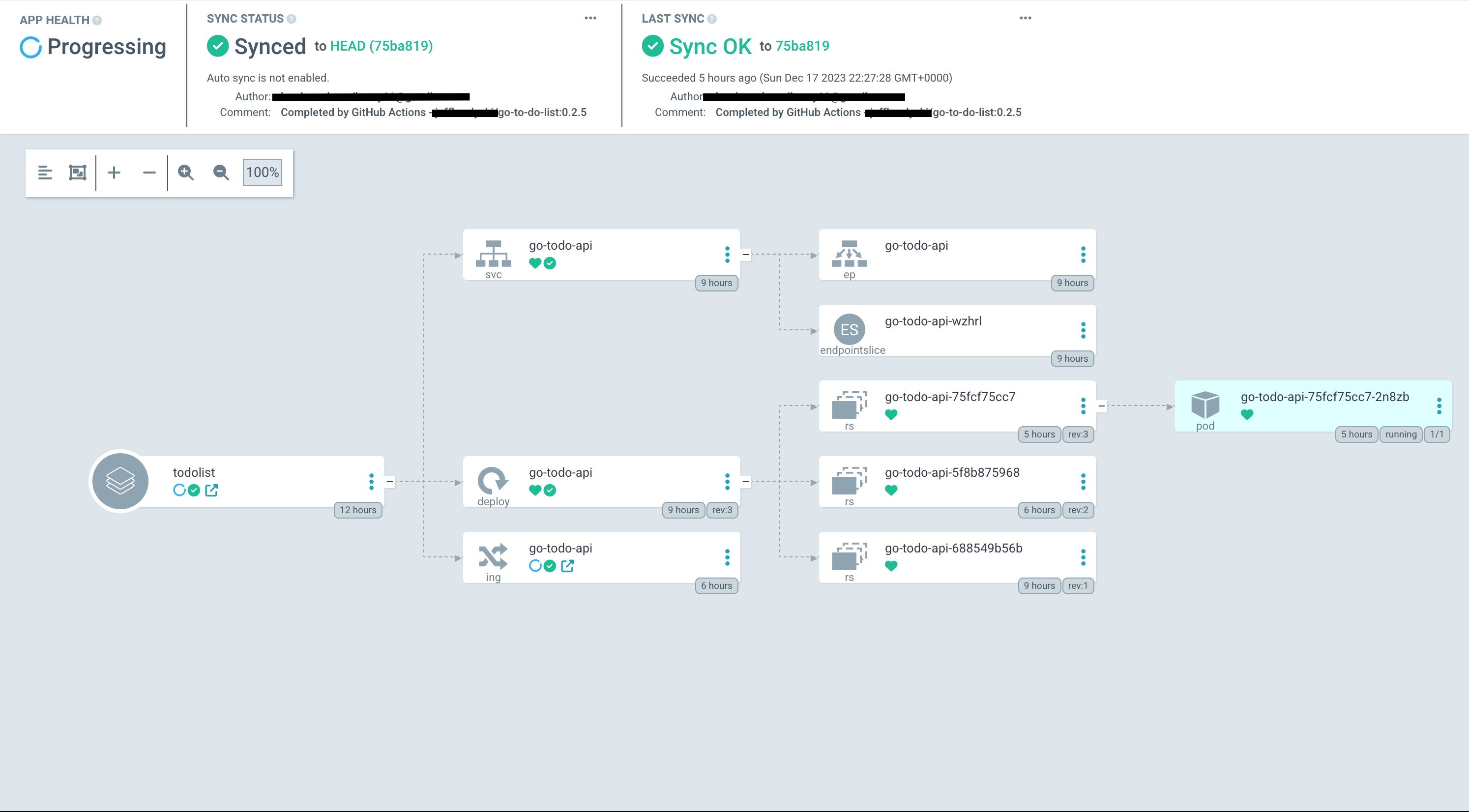Click the compact tree layout icon

45,172
